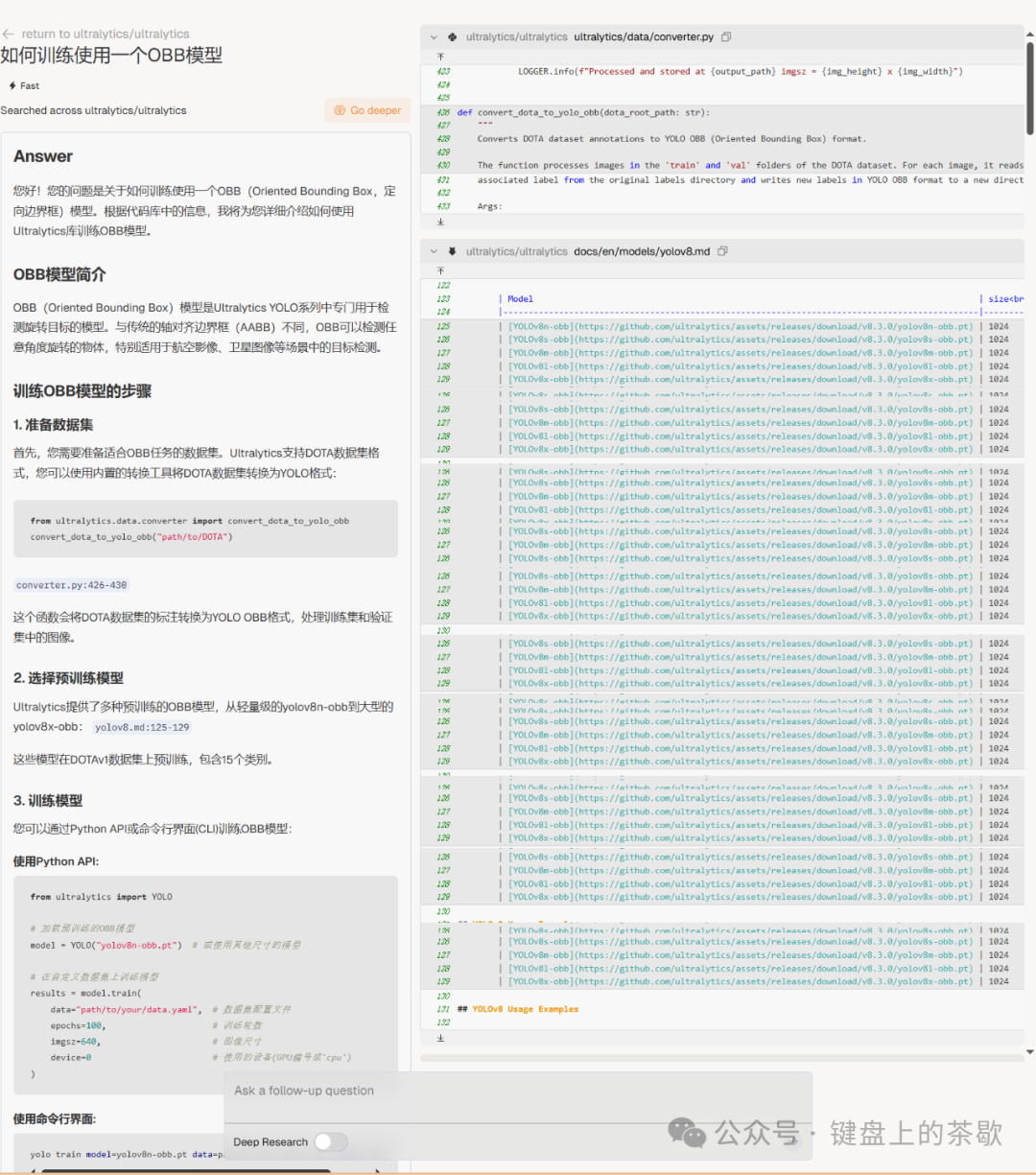Expand yolov8.md lines below line 132
The image size is (1036, 1175).
point(440,1037)
